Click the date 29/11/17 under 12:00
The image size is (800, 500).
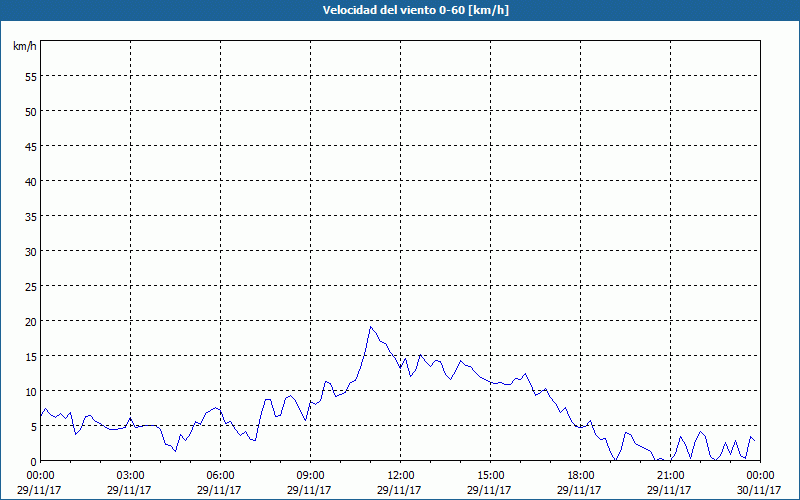click(x=399, y=490)
